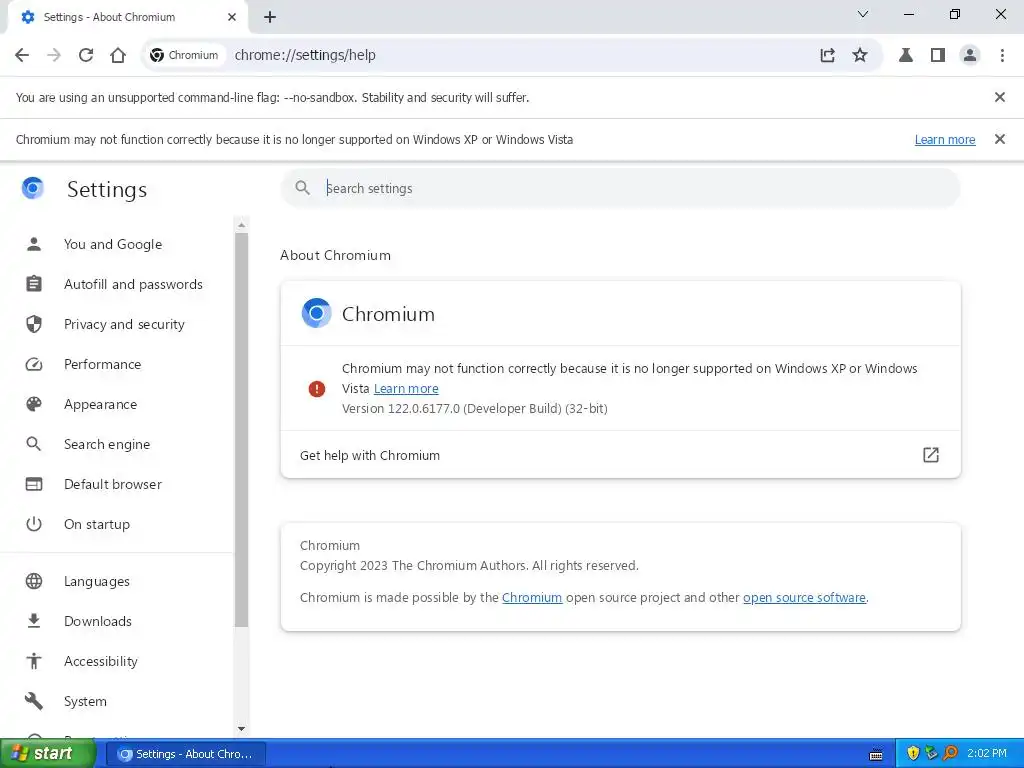Open the tab search dropdown arrow
1024x768 pixels.
click(863, 14)
